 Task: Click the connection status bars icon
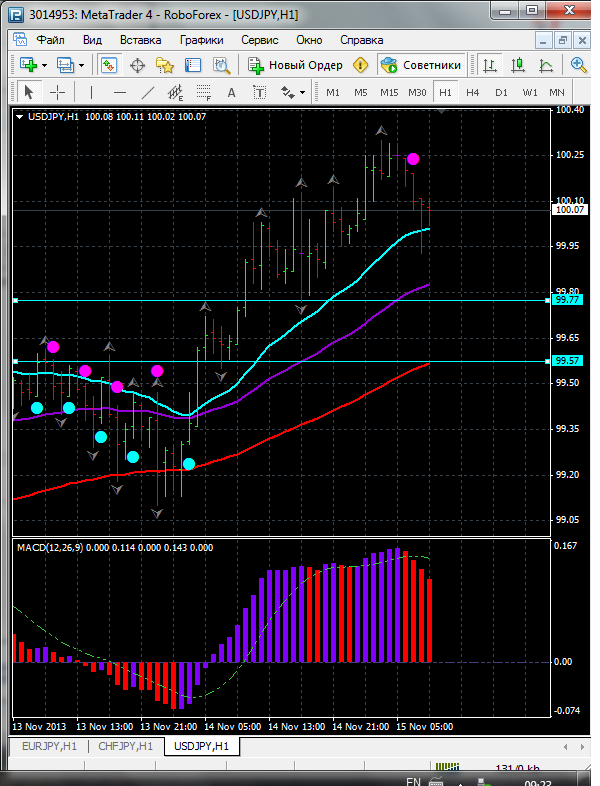[x=448, y=767]
